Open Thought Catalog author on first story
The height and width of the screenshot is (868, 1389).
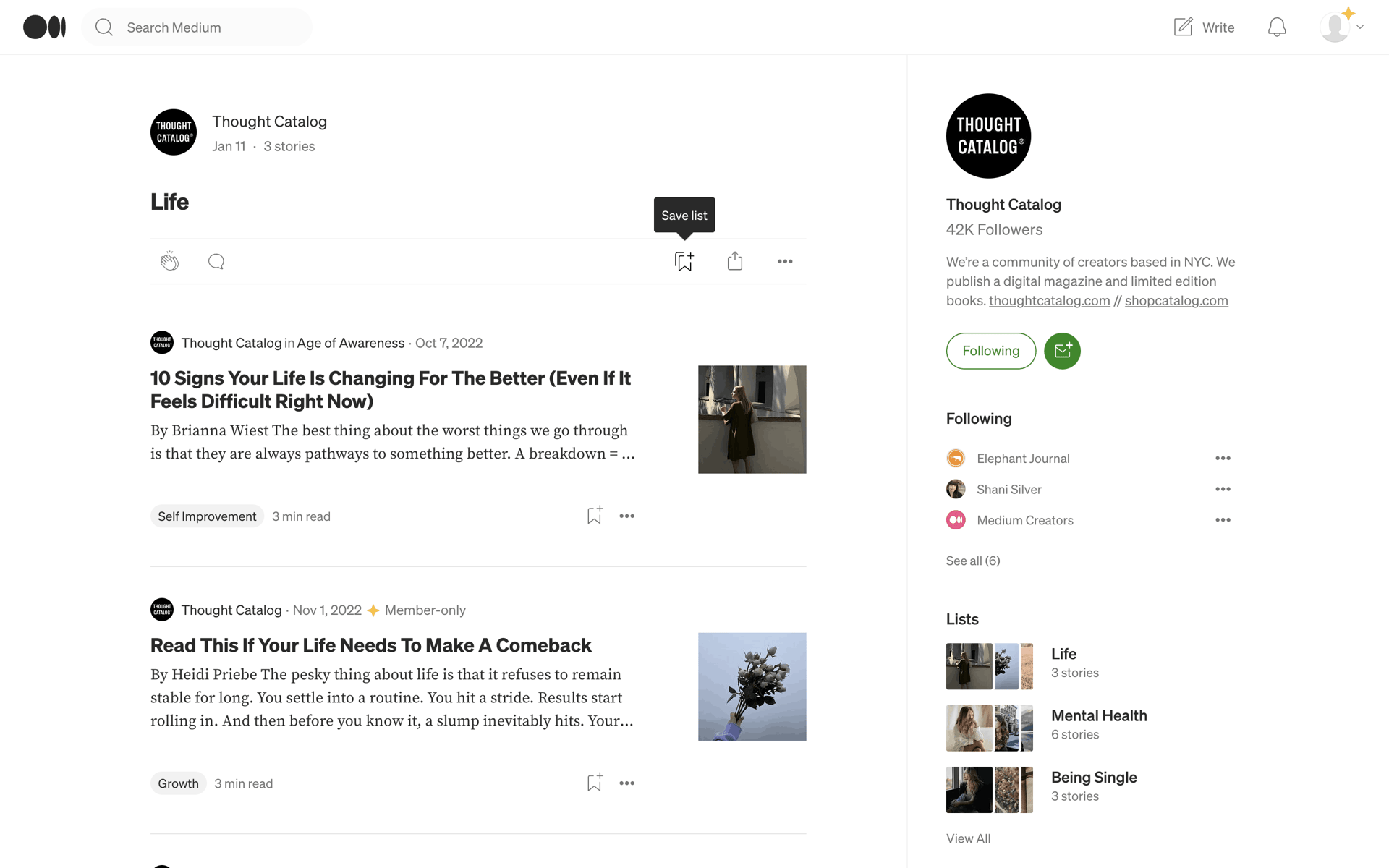[x=231, y=343]
